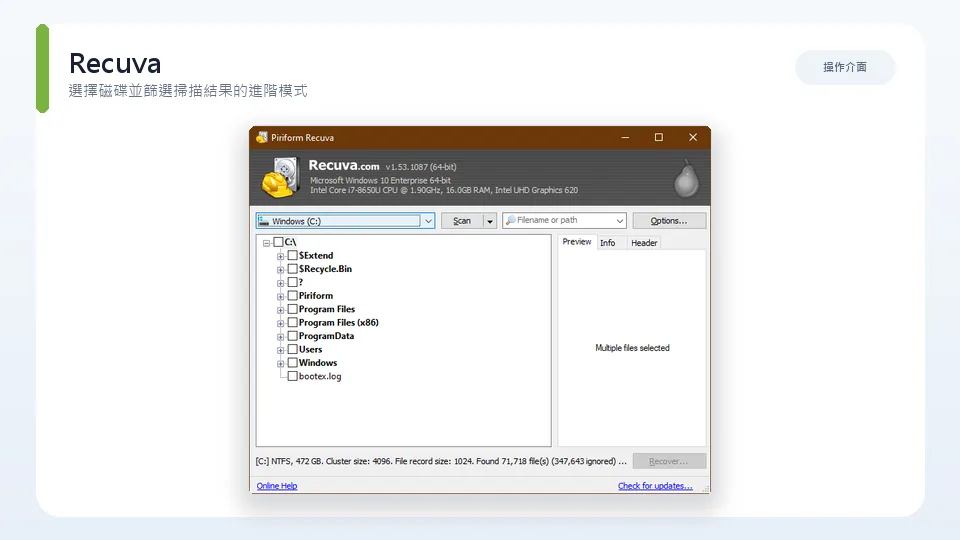
Task: Expand the ? folder node
Action: coord(280,283)
